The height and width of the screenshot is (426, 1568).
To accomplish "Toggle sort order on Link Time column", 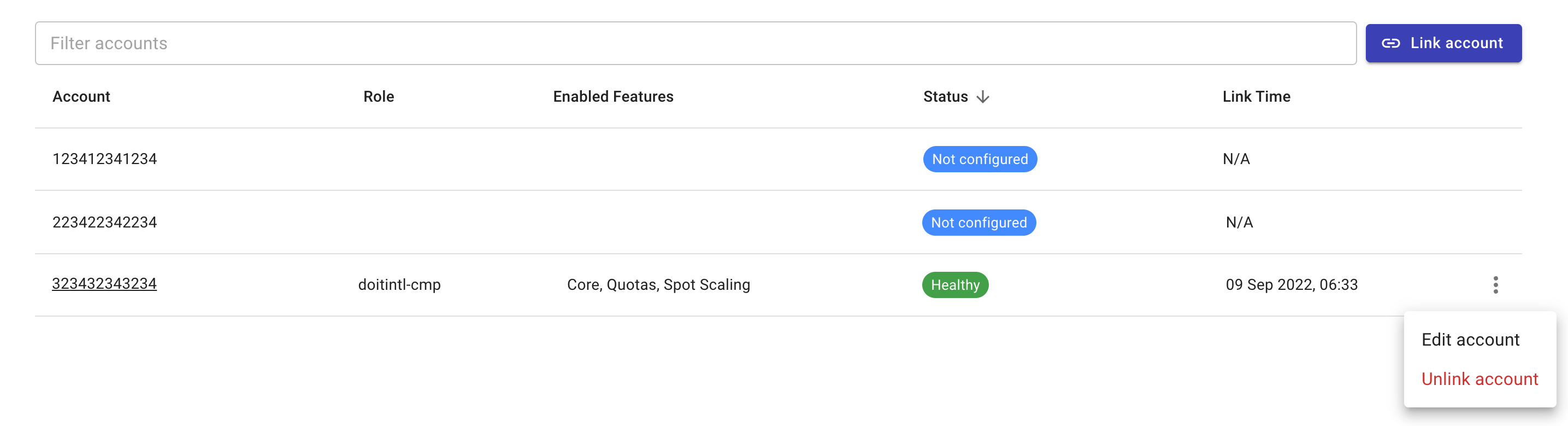I will pyautogui.click(x=1255, y=96).
